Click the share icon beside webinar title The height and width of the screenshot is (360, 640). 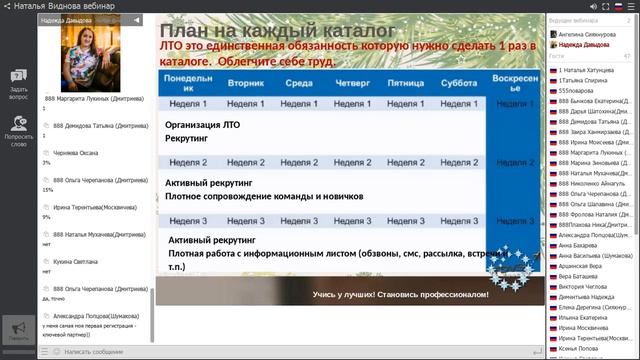(x=7, y=6)
